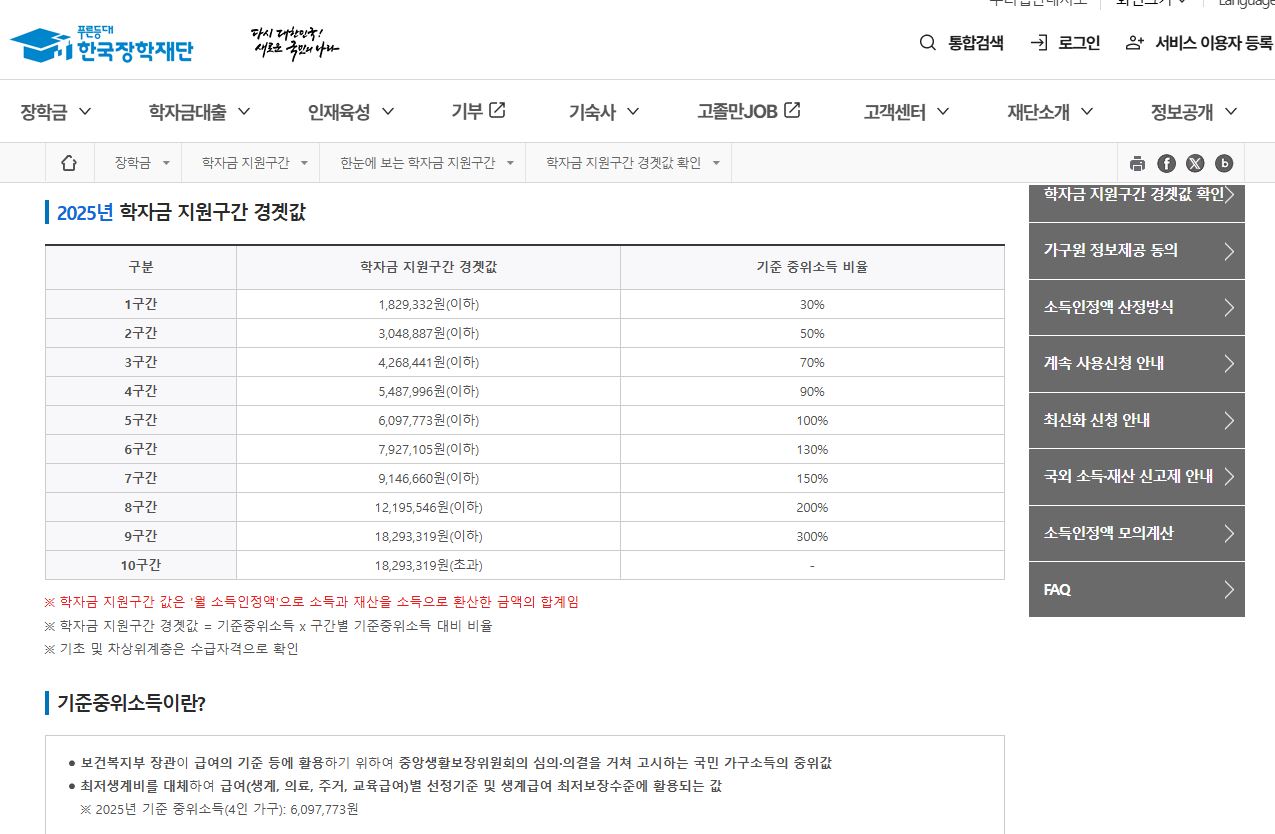The width and height of the screenshot is (1275, 834).
Task: Select value 9,146,660원(이하)
Action: tap(428, 478)
